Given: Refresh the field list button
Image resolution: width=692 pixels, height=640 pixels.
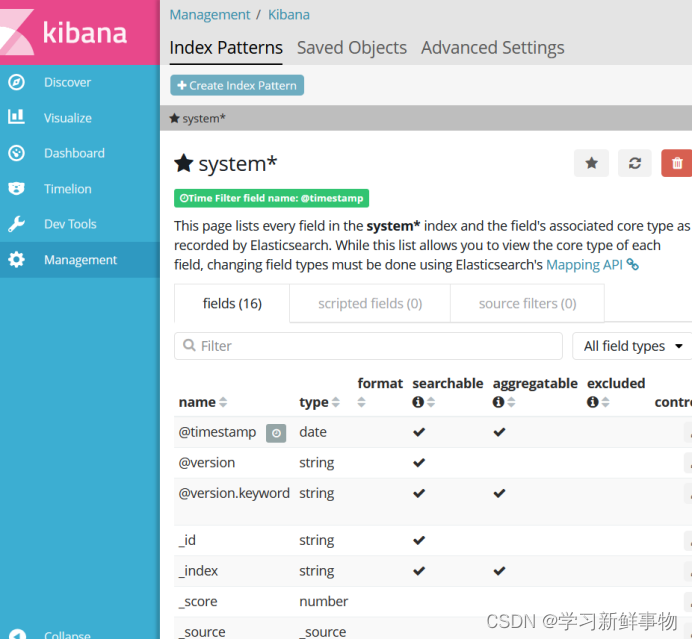Looking at the screenshot, I should pyautogui.click(x=635, y=163).
